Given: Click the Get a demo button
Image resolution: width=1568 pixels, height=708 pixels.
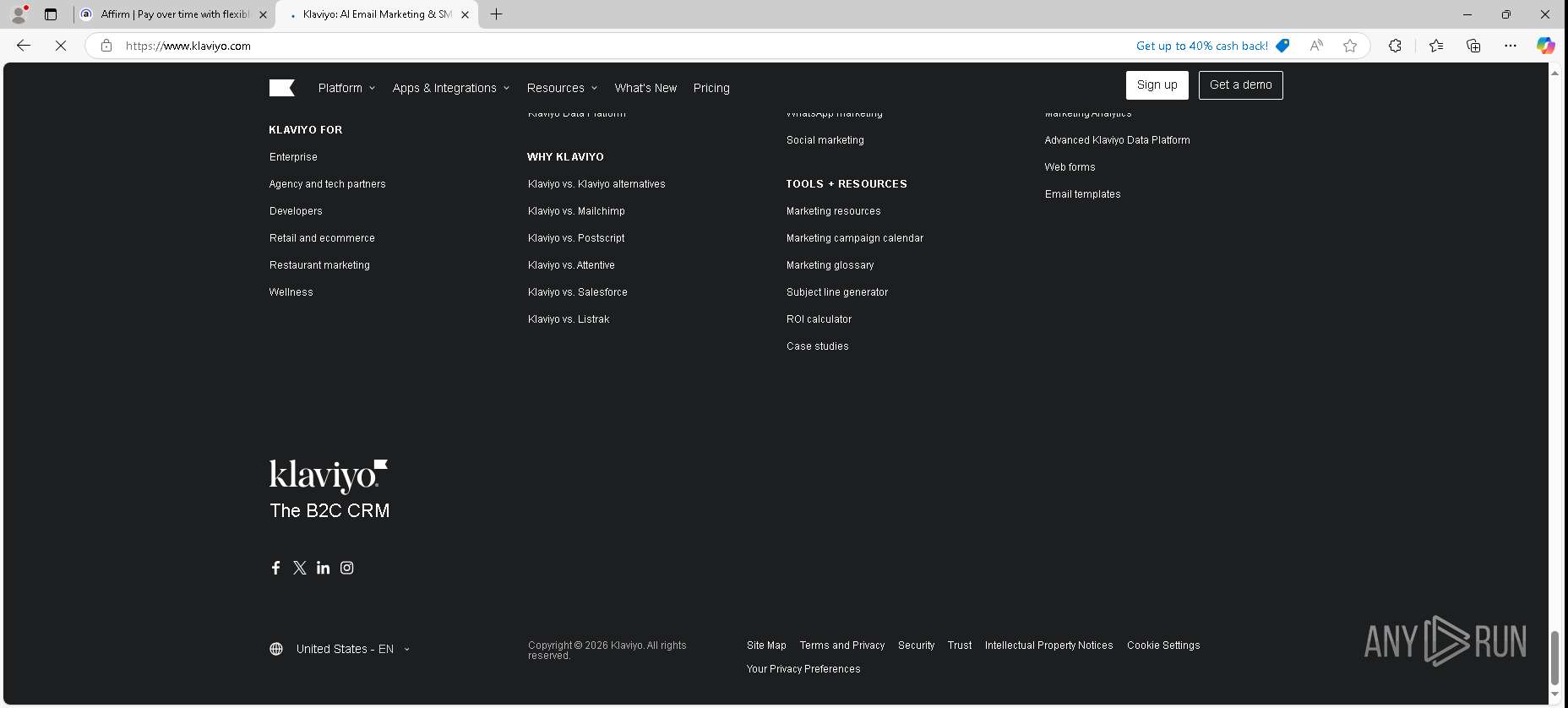Looking at the screenshot, I should [1240, 85].
